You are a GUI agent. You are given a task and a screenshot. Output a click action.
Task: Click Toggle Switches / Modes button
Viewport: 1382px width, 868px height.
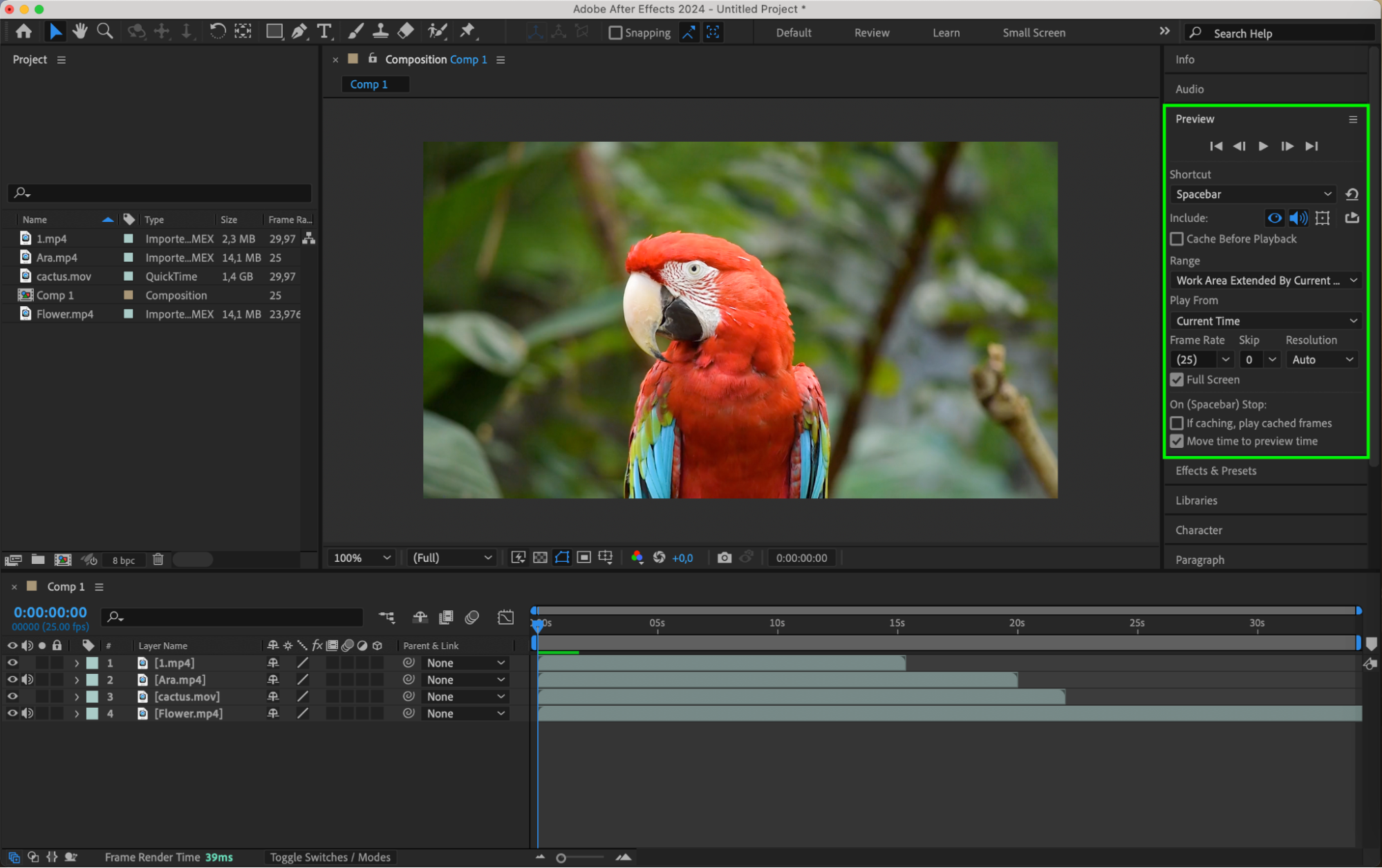click(x=330, y=857)
